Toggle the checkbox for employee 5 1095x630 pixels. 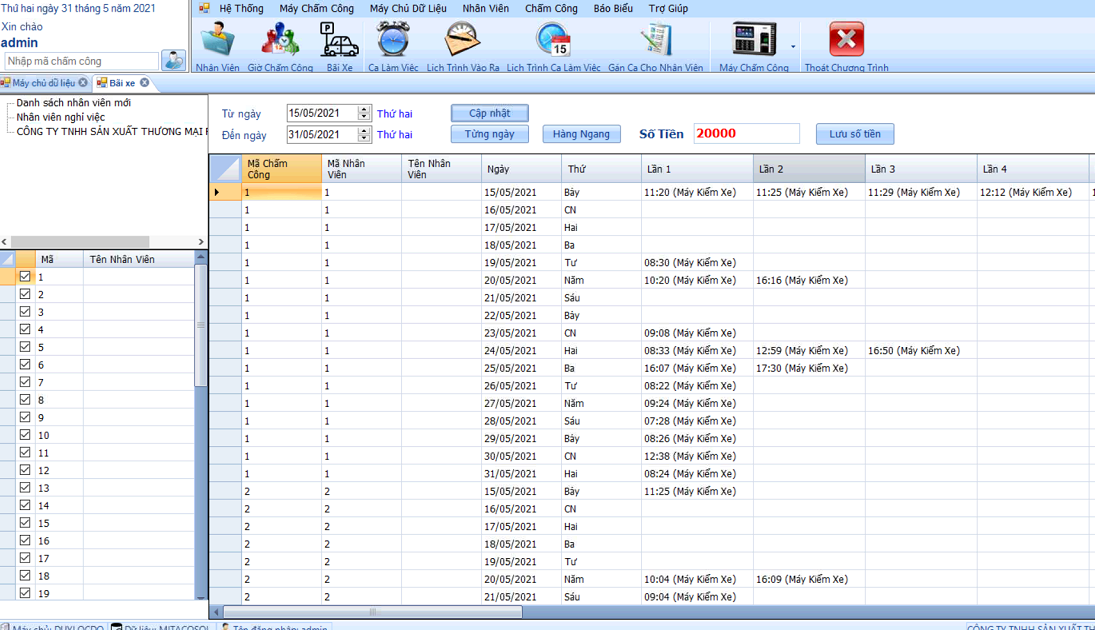tap(25, 347)
